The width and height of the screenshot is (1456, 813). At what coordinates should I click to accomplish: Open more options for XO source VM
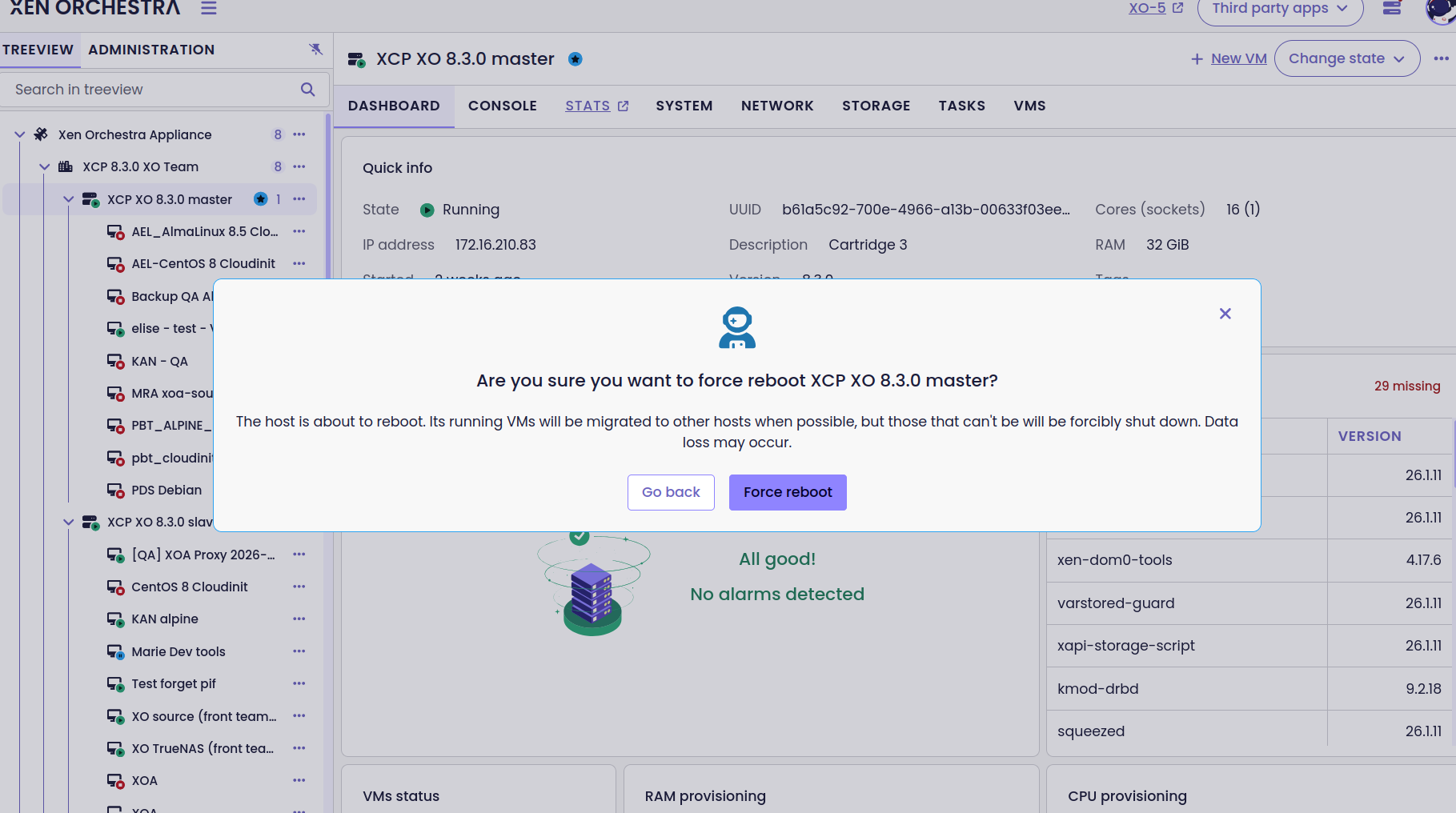point(299,716)
